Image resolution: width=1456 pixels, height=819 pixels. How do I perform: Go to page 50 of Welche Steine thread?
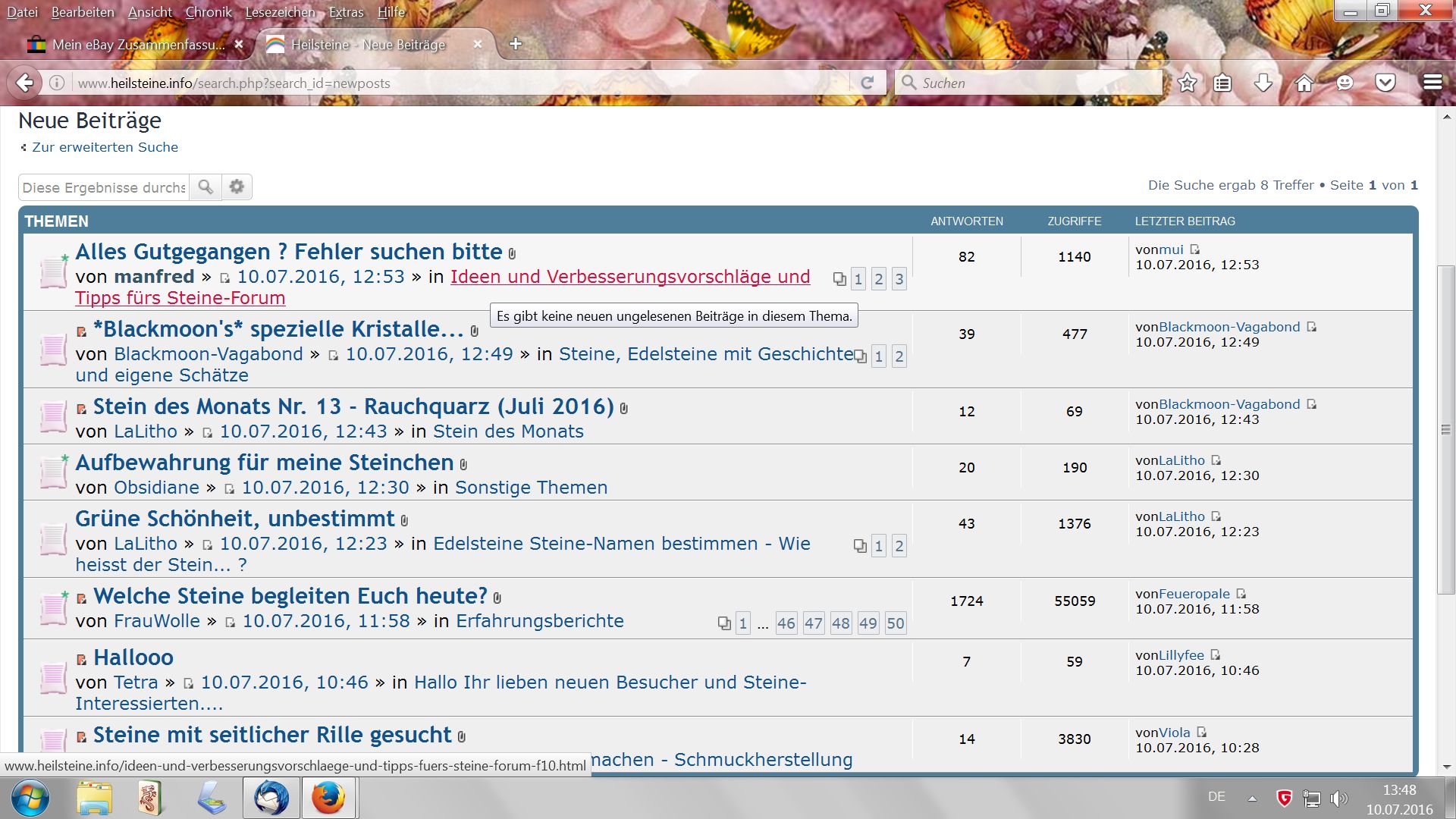click(895, 623)
